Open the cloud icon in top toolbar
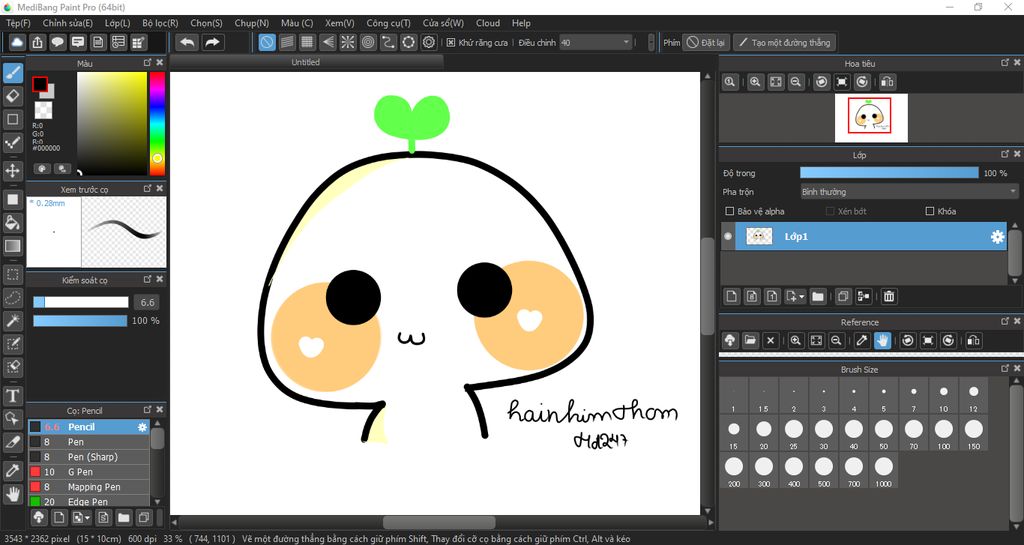Image resolution: width=1024 pixels, height=545 pixels. click(17, 42)
